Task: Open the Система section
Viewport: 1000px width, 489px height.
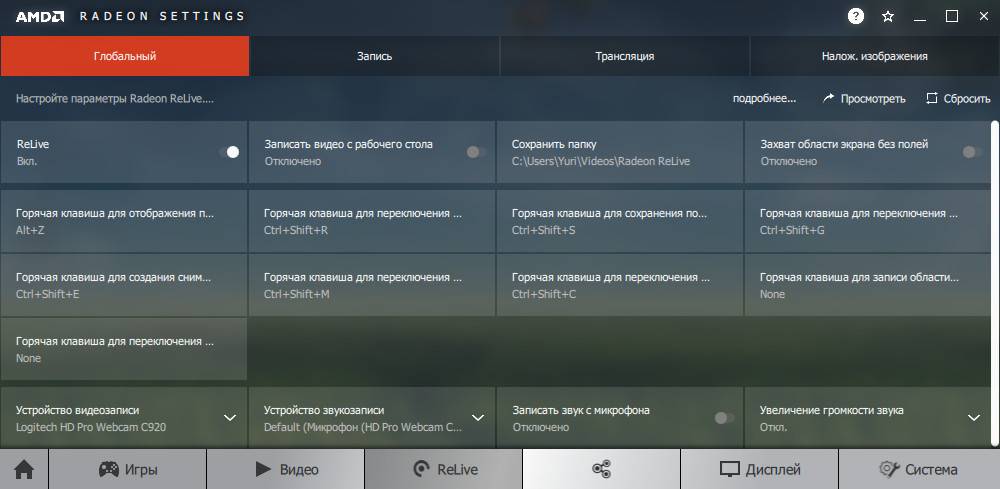Action: pyautogui.click(x=919, y=470)
